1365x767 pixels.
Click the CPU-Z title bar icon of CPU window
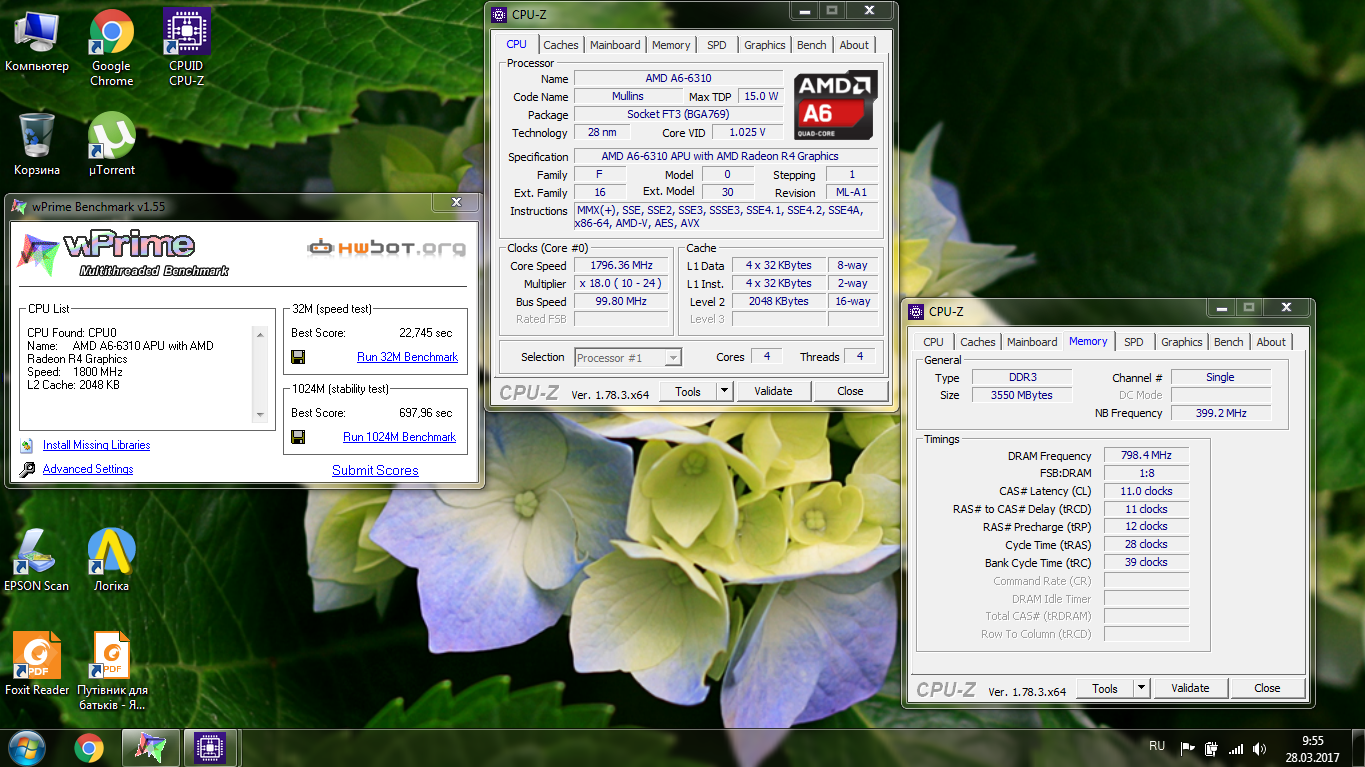tap(500, 14)
